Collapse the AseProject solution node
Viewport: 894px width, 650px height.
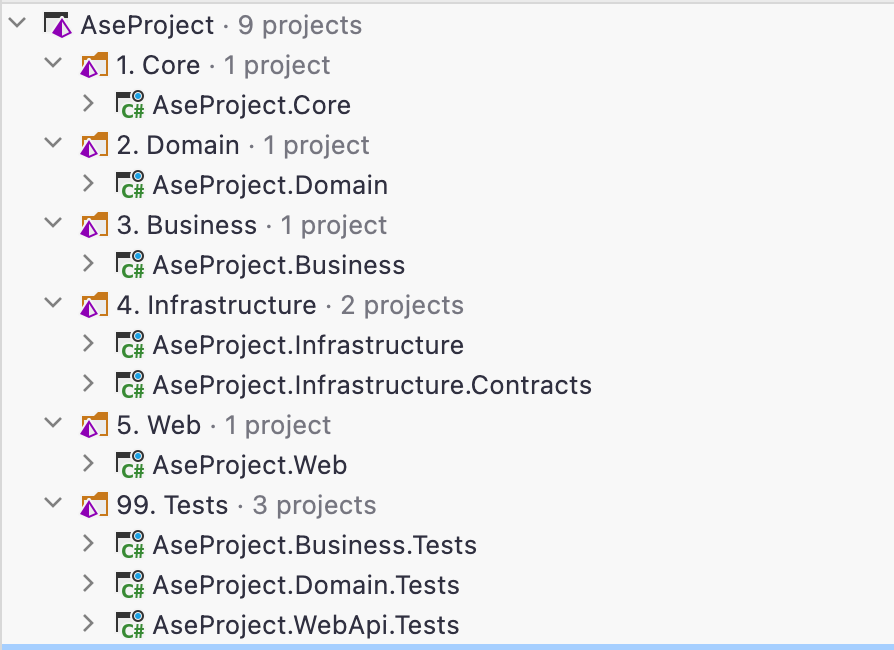18,24
